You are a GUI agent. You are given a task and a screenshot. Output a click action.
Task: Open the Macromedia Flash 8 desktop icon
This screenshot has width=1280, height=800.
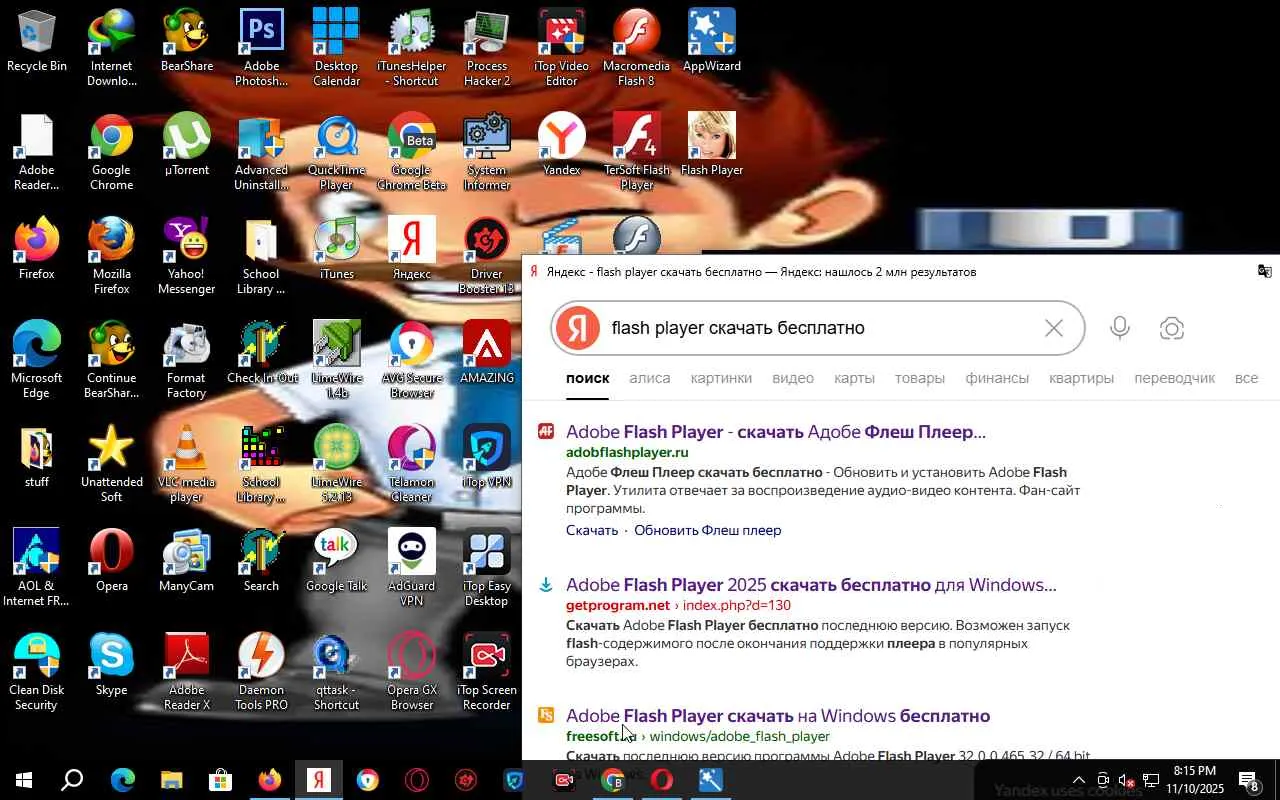coord(637,48)
